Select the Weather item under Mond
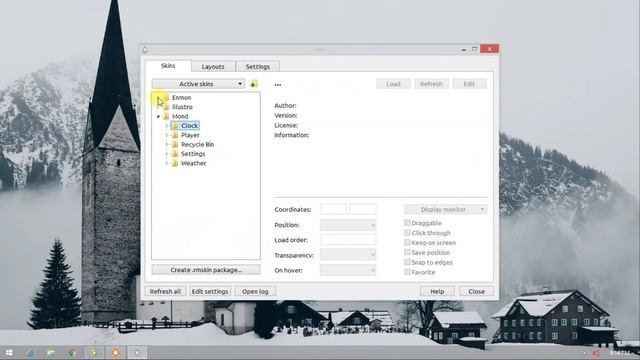The width and height of the screenshot is (640, 360). [x=193, y=163]
